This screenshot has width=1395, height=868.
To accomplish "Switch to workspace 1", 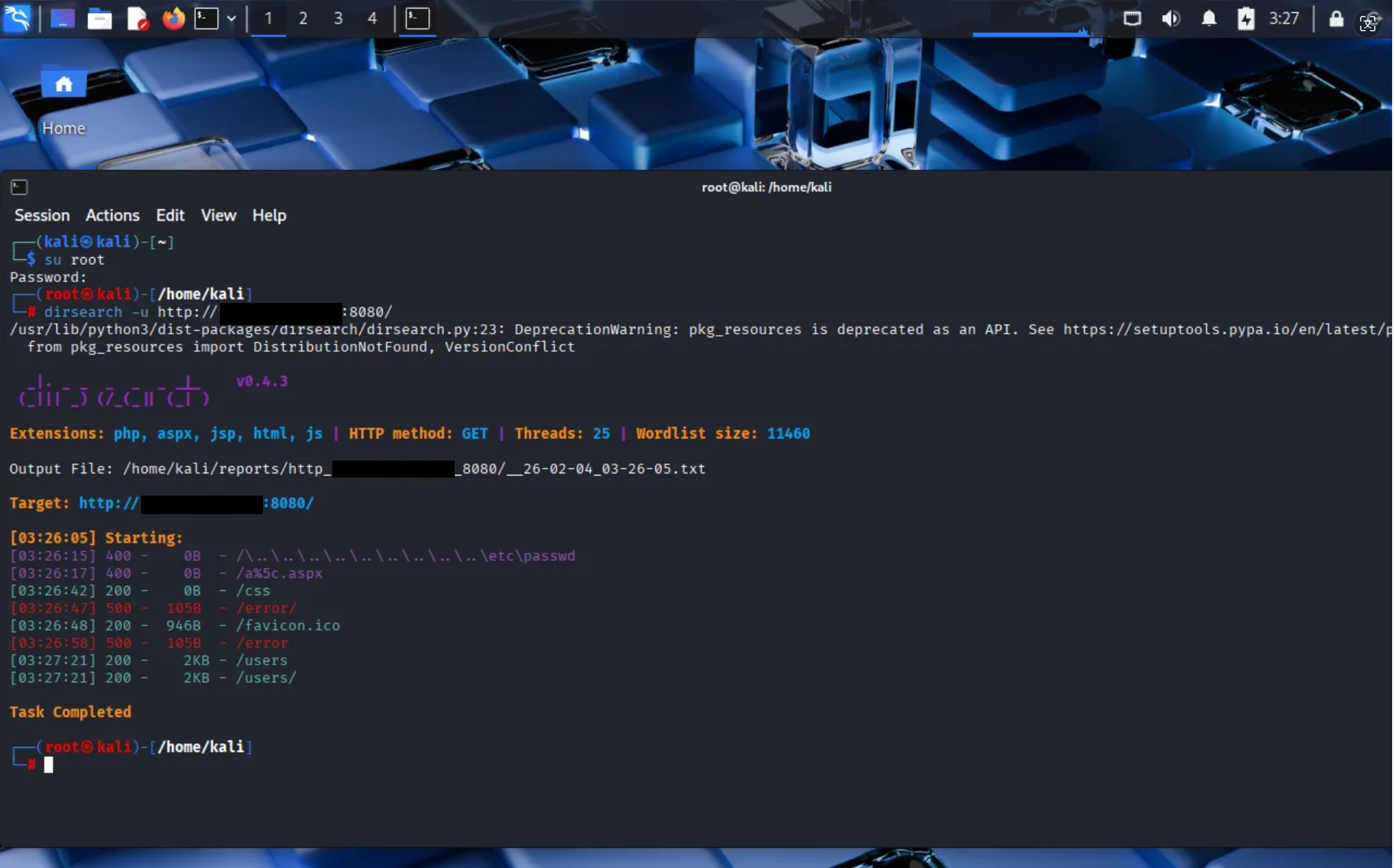I will (269, 19).
